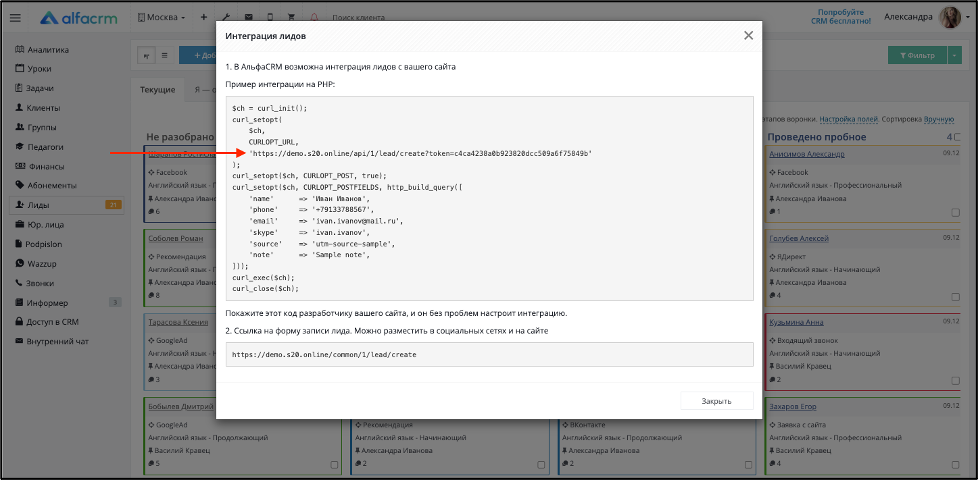
Task: Open Лиды in sidebar
Action: click(67, 205)
